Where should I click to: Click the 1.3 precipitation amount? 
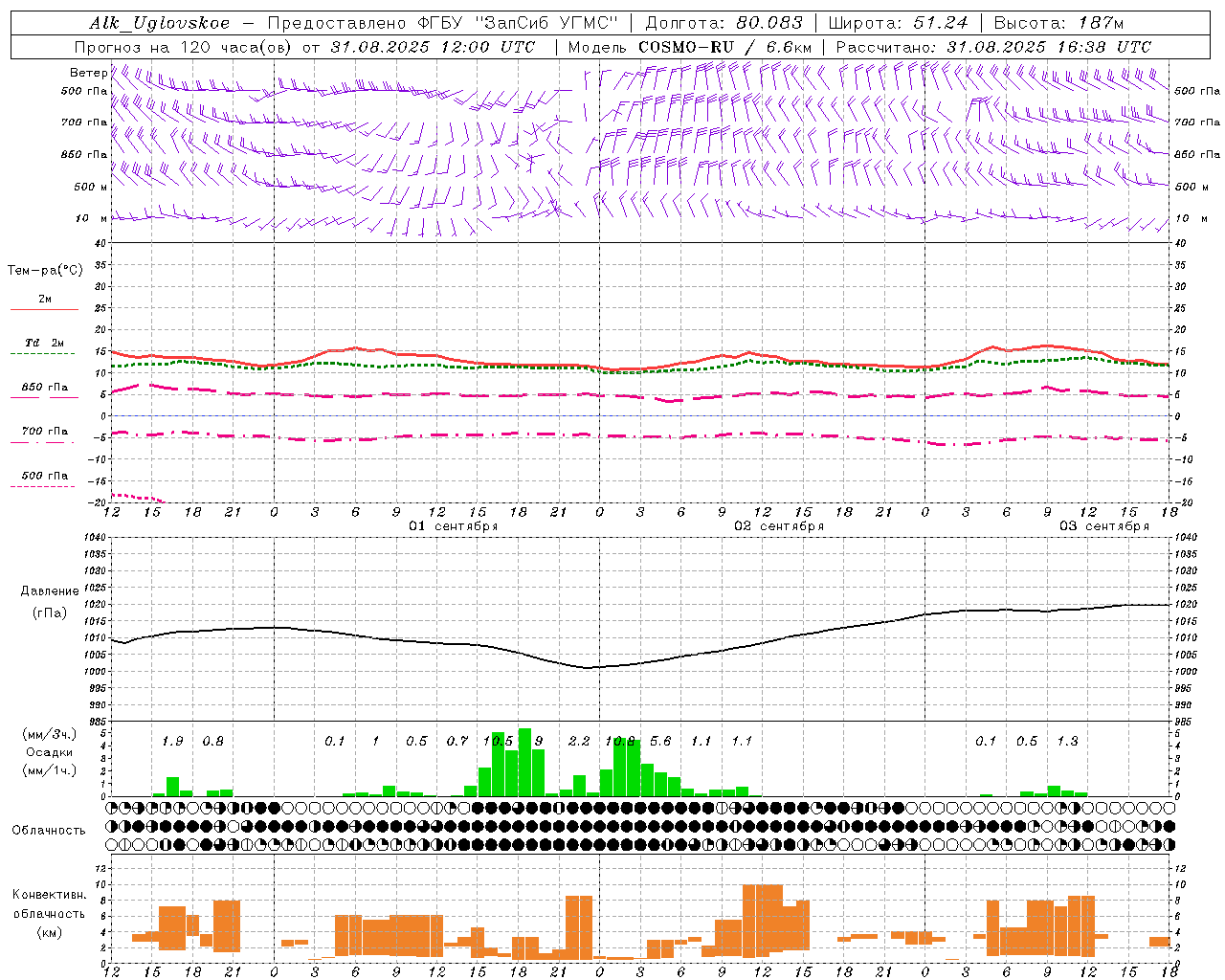pyautogui.click(x=1067, y=741)
